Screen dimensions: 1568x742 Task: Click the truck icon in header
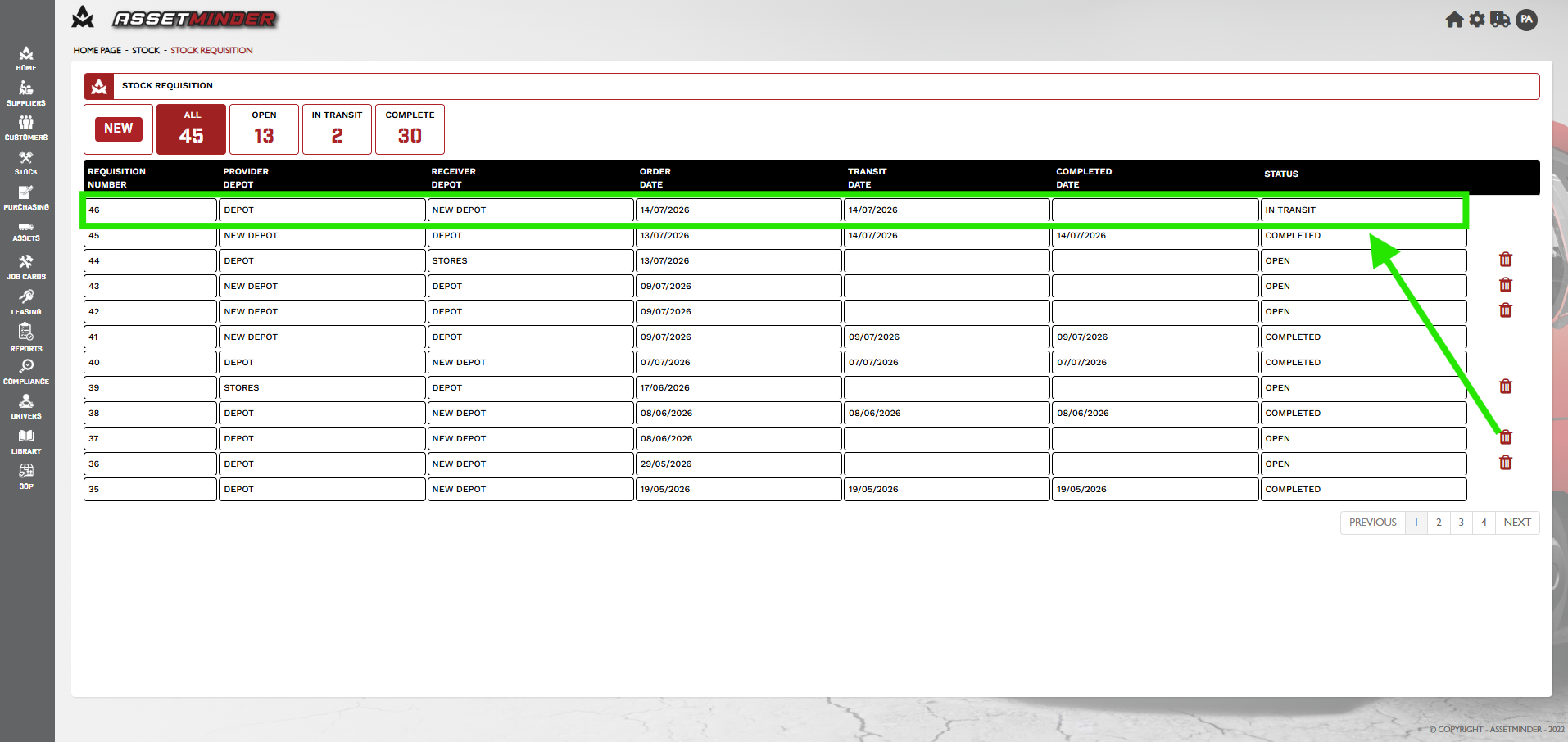pyautogui.click(x=1500, y=20)
